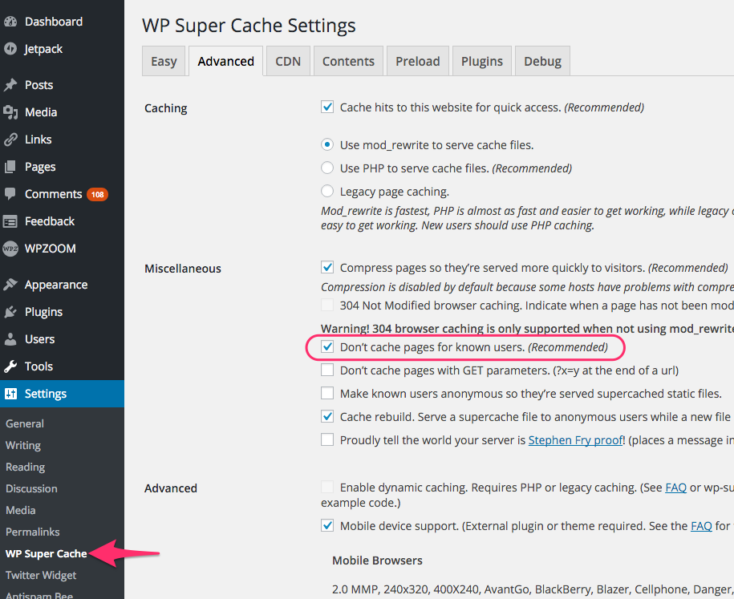
Task: Open the Reading settings submenu
Action: pos(25,467)
